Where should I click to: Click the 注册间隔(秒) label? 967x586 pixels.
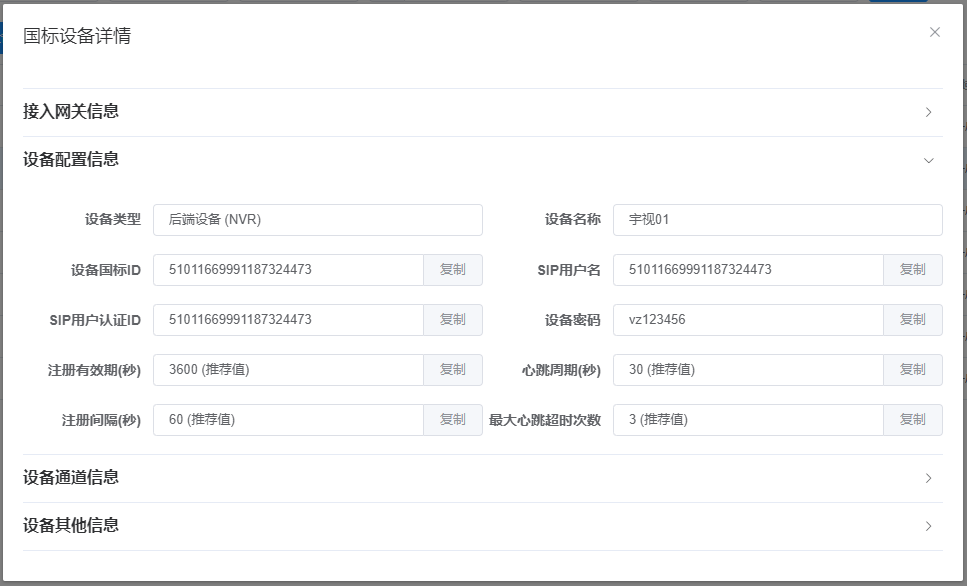[101, 420]
